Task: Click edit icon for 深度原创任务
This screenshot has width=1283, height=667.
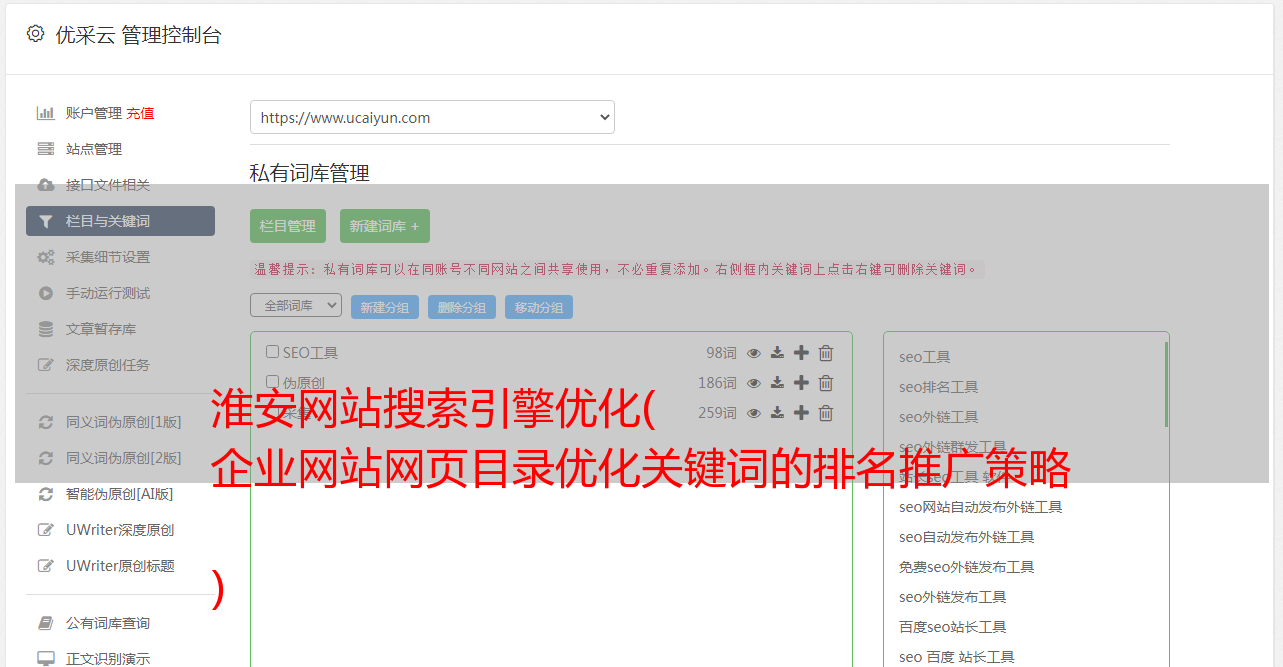Action: click(x=45, y=365)
